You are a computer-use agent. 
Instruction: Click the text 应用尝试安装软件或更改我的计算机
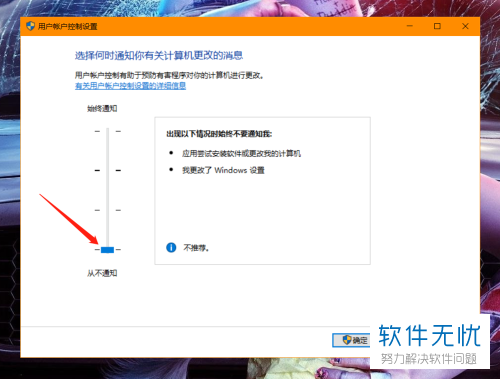241,153
